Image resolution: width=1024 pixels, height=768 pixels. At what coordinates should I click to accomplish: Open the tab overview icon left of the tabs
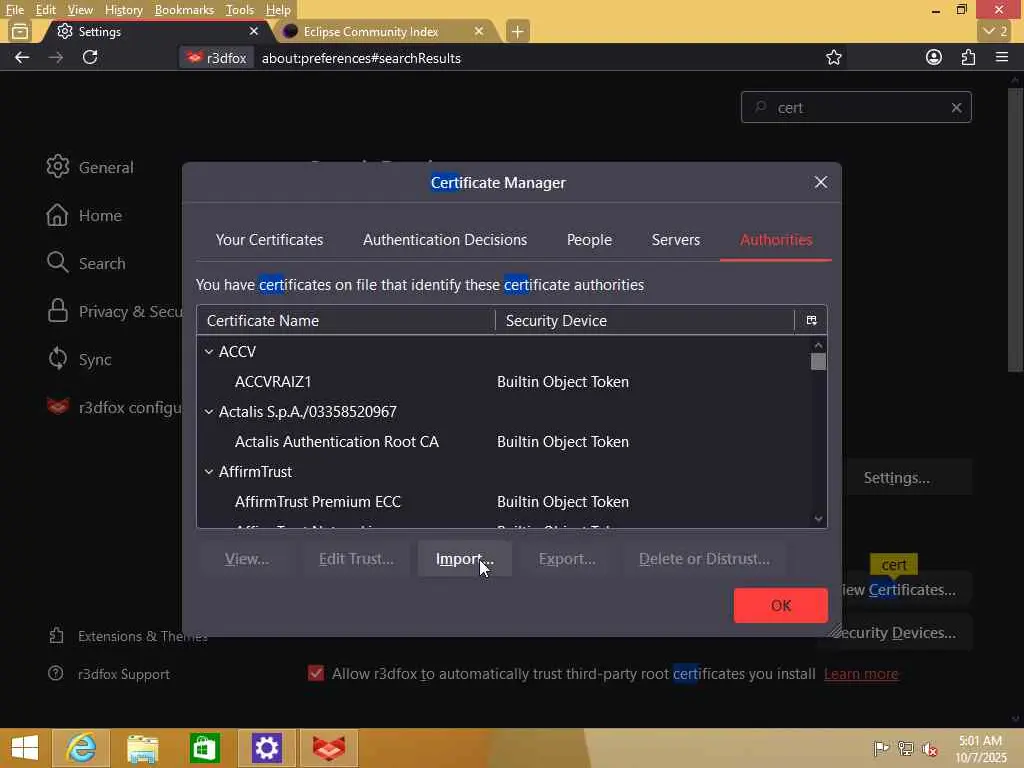[x=20, y=31]
